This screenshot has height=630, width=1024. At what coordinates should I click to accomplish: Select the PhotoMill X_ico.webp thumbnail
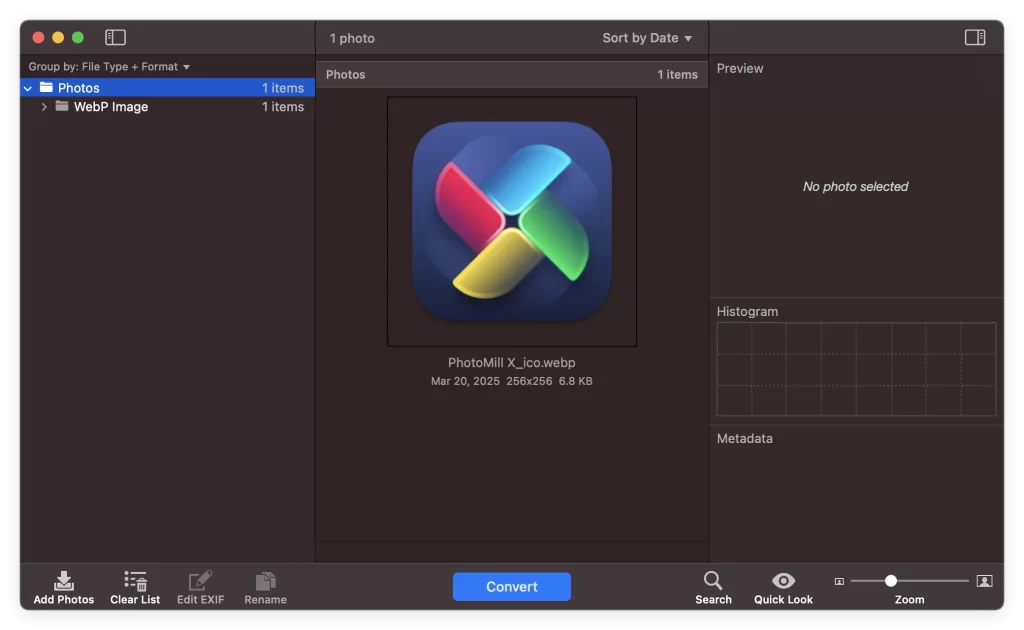511,222
